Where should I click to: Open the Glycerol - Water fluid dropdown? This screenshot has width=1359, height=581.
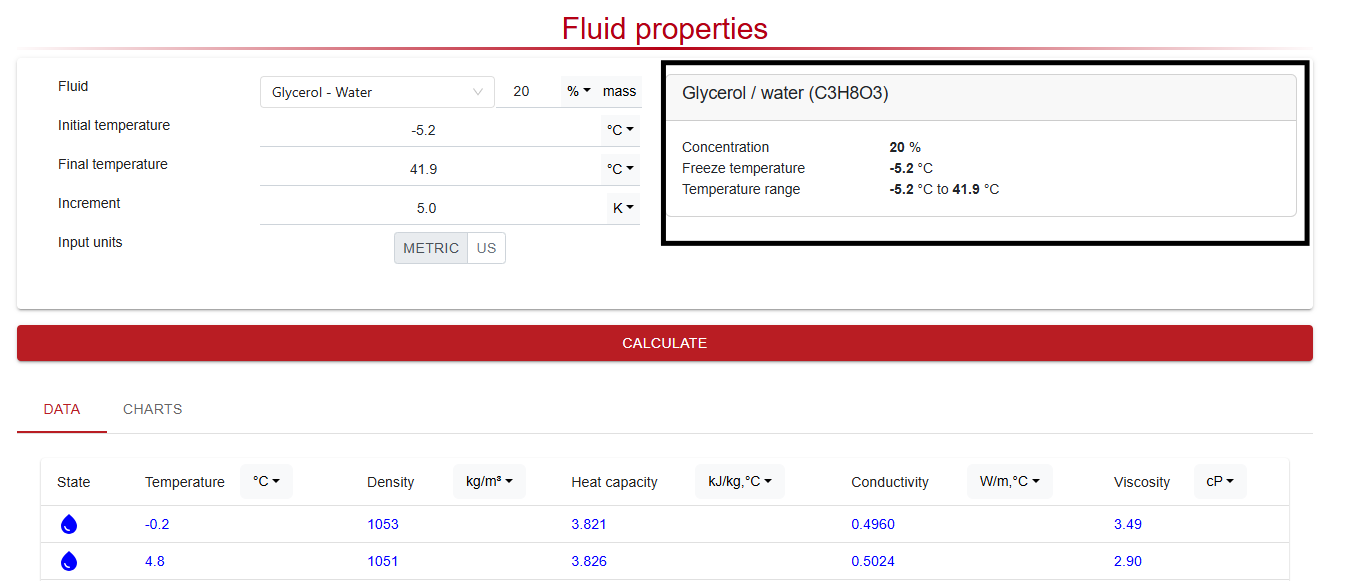point(377,92)
